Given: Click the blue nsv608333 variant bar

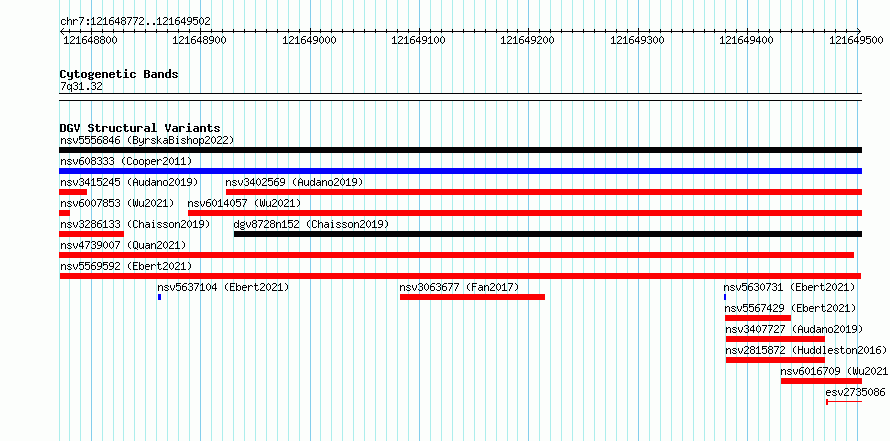Looking at the screenshot, I should [460, 171].
